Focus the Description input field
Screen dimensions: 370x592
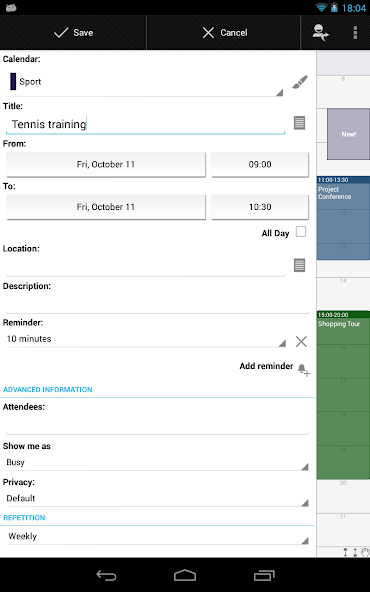point(157,304)
